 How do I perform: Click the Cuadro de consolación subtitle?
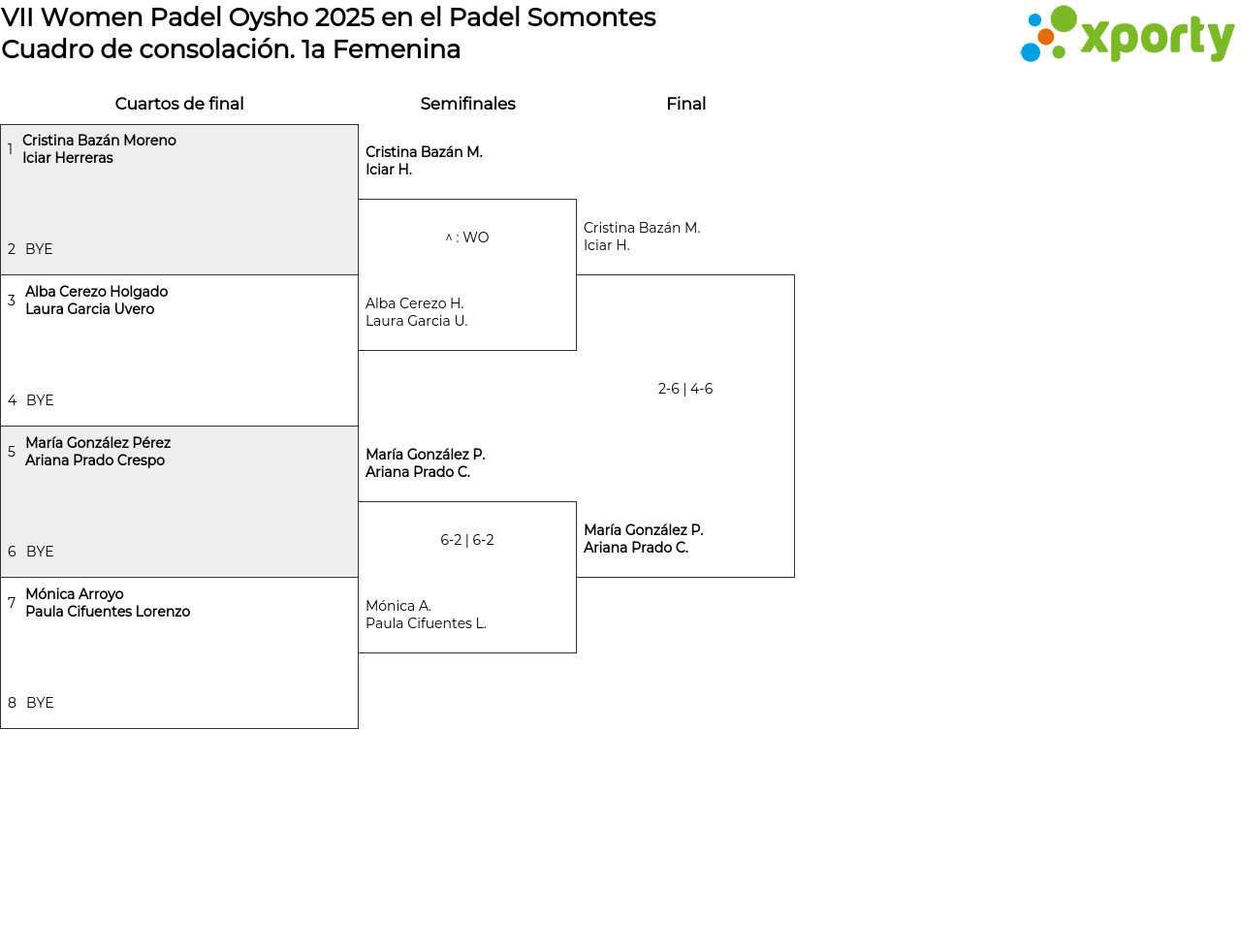click(231, 49)
